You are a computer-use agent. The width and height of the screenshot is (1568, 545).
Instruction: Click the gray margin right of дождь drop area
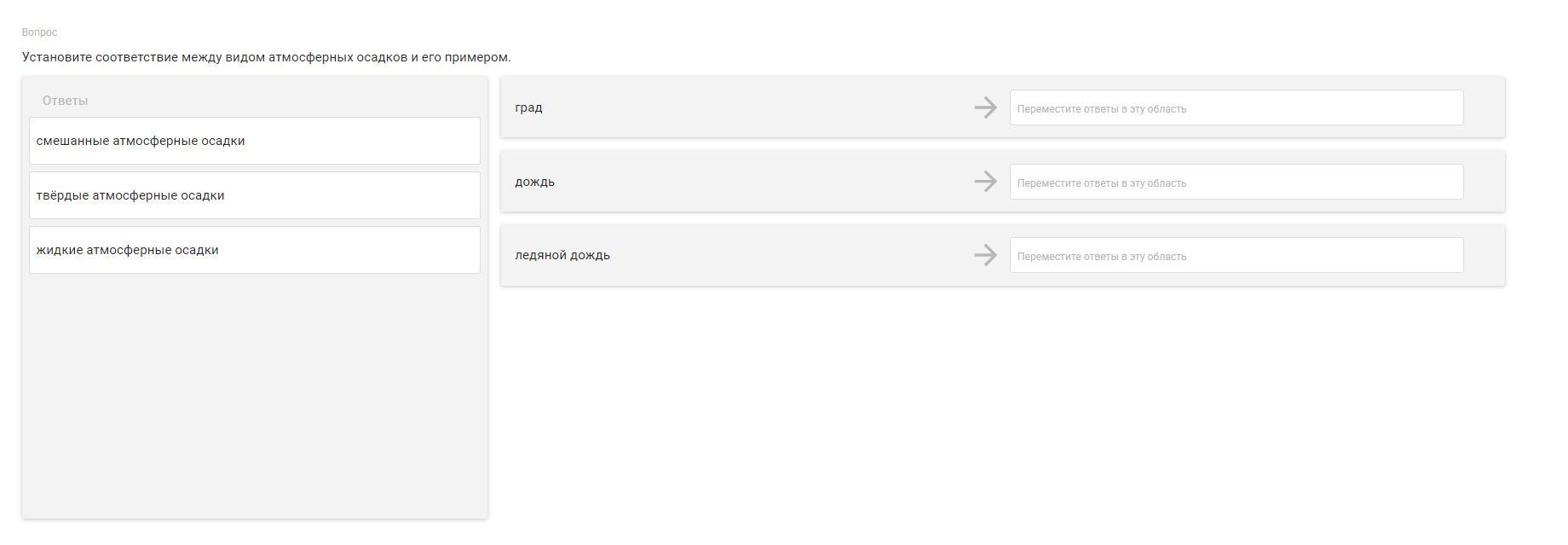pos(1484,182)
